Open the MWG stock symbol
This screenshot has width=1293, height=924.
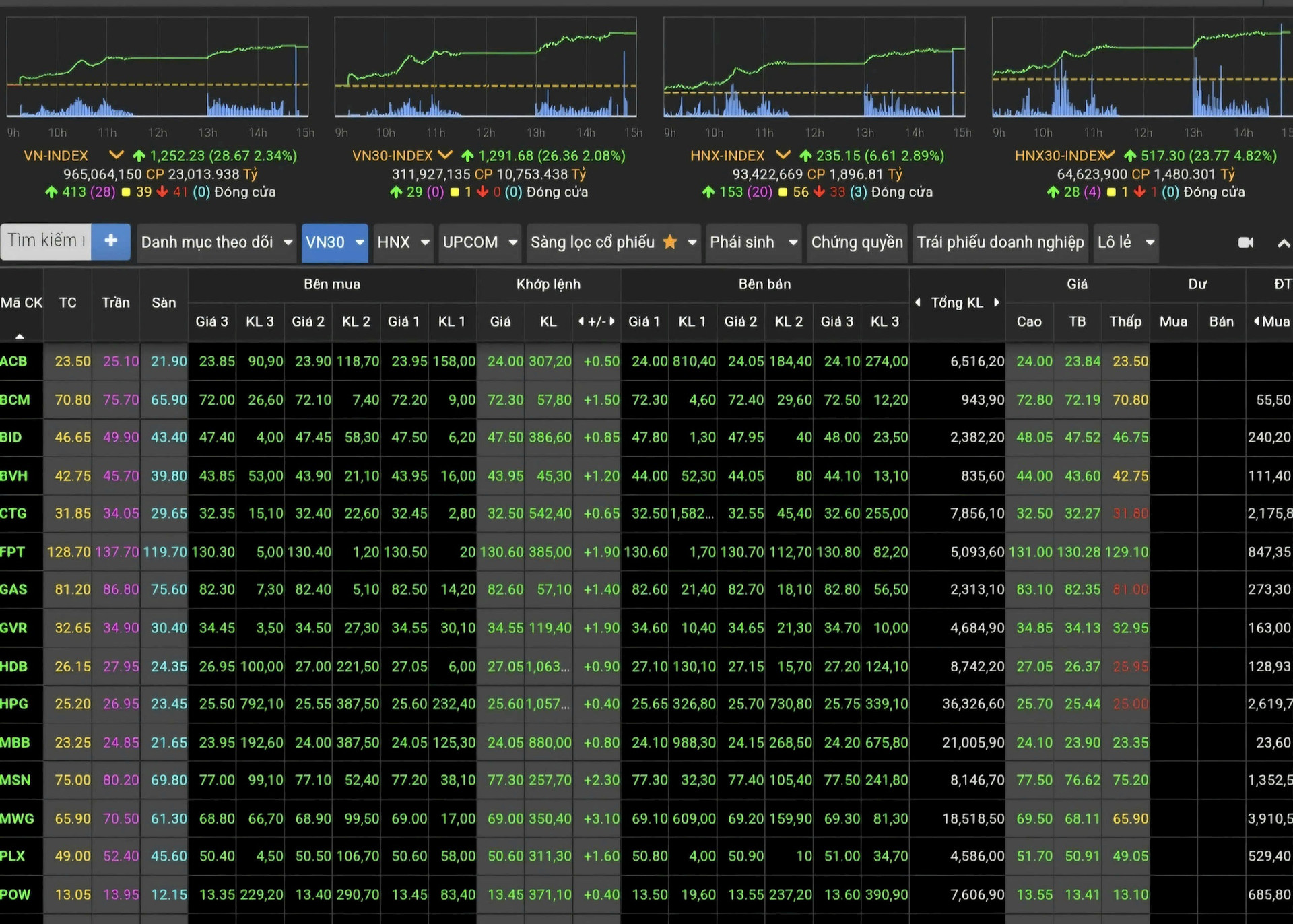coord(17,819)
